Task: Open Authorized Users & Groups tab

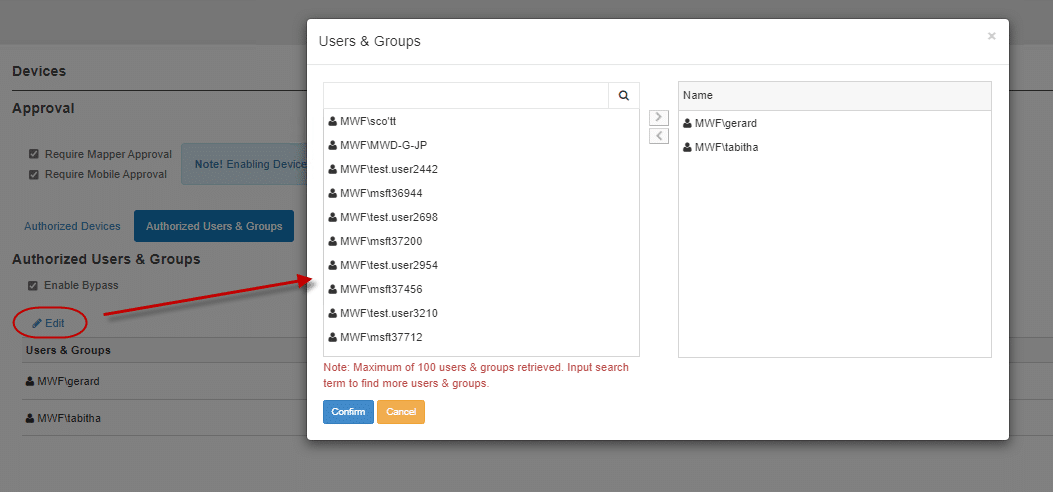Action: pyautogui.click(x=214, y=226)
